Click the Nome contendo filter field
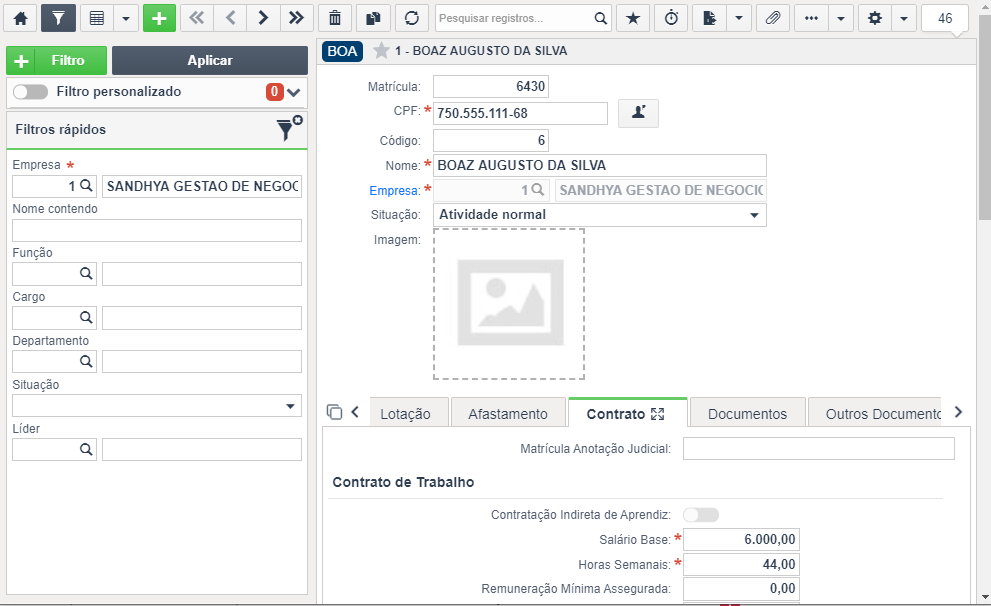The height and width of the screenshot is (606, 991). [x=157, y=231]
